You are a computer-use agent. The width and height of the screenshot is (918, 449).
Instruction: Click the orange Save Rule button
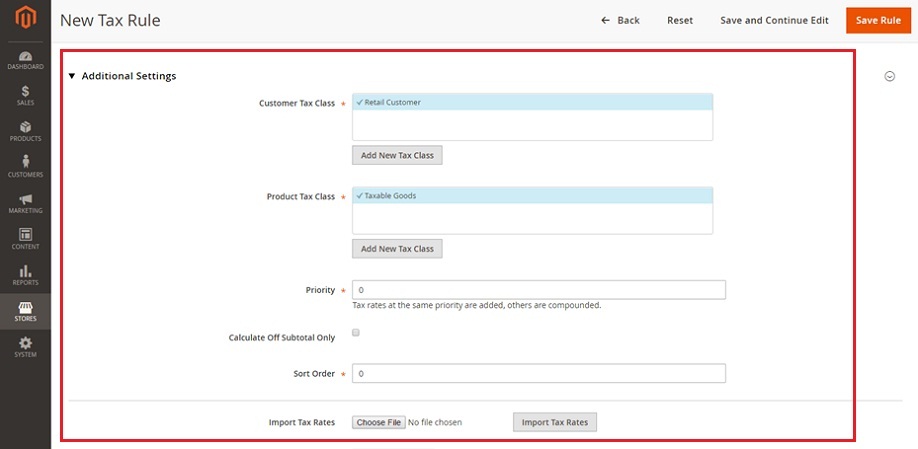point(878,20)
